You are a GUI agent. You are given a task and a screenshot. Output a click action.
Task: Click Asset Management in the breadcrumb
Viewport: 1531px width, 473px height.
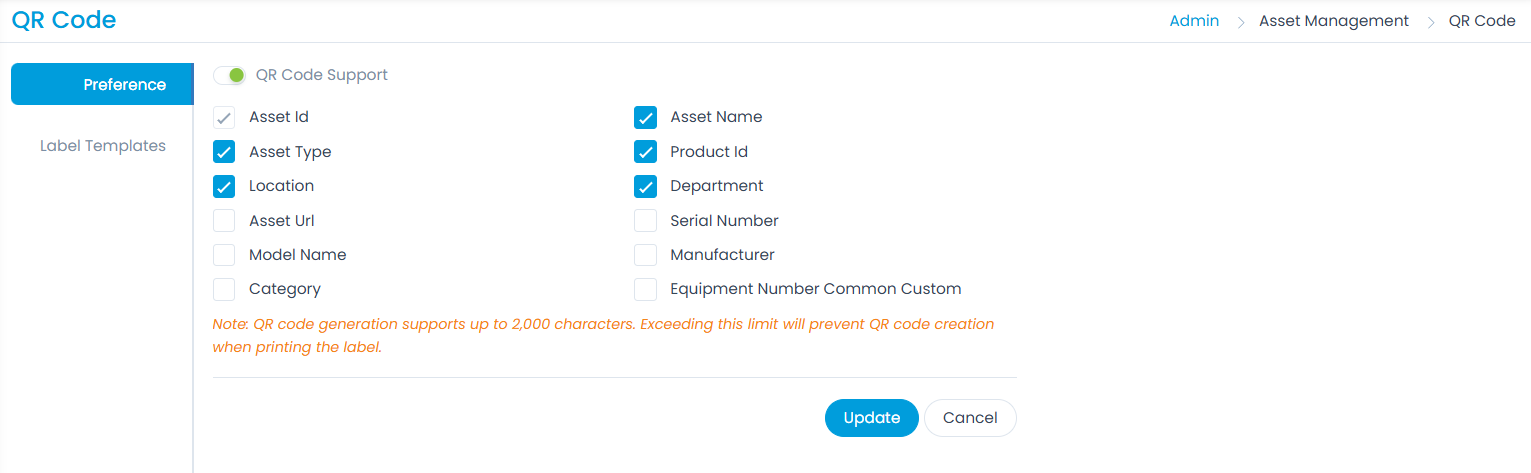pos(1333,21)
